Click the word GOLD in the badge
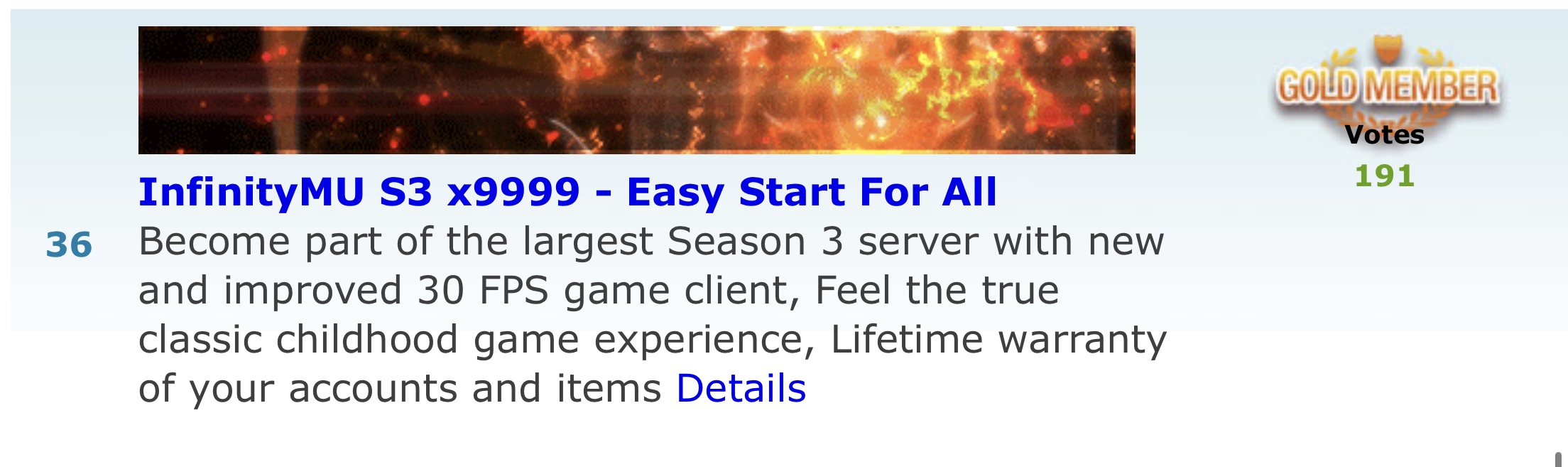 coord(1318,87)
